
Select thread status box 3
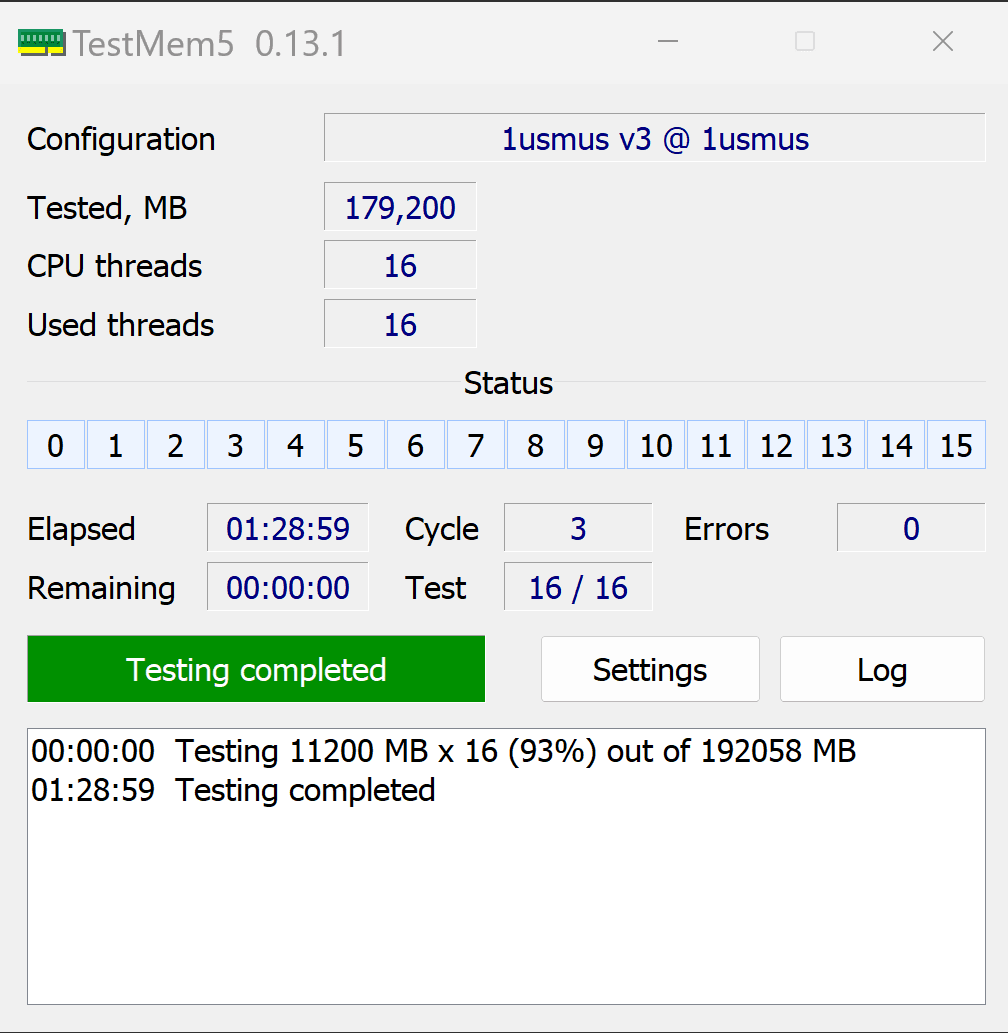236,445
